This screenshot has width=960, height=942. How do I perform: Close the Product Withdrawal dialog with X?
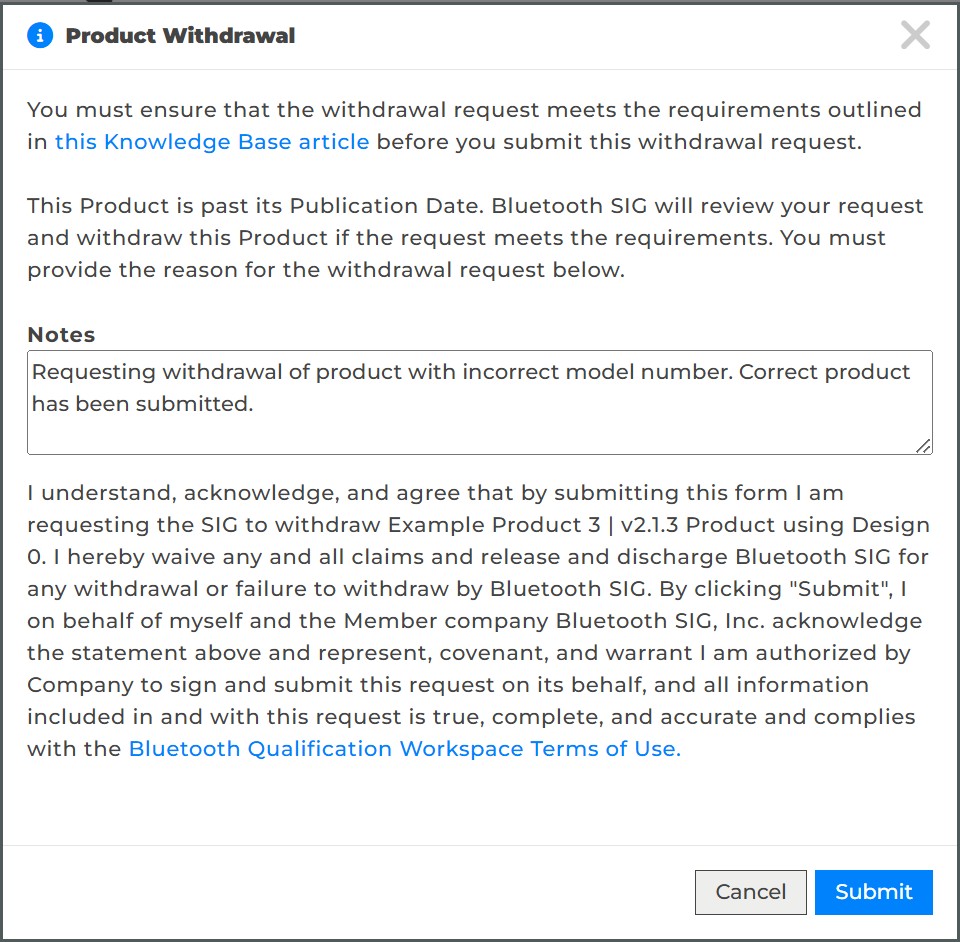tap(915, 35)
